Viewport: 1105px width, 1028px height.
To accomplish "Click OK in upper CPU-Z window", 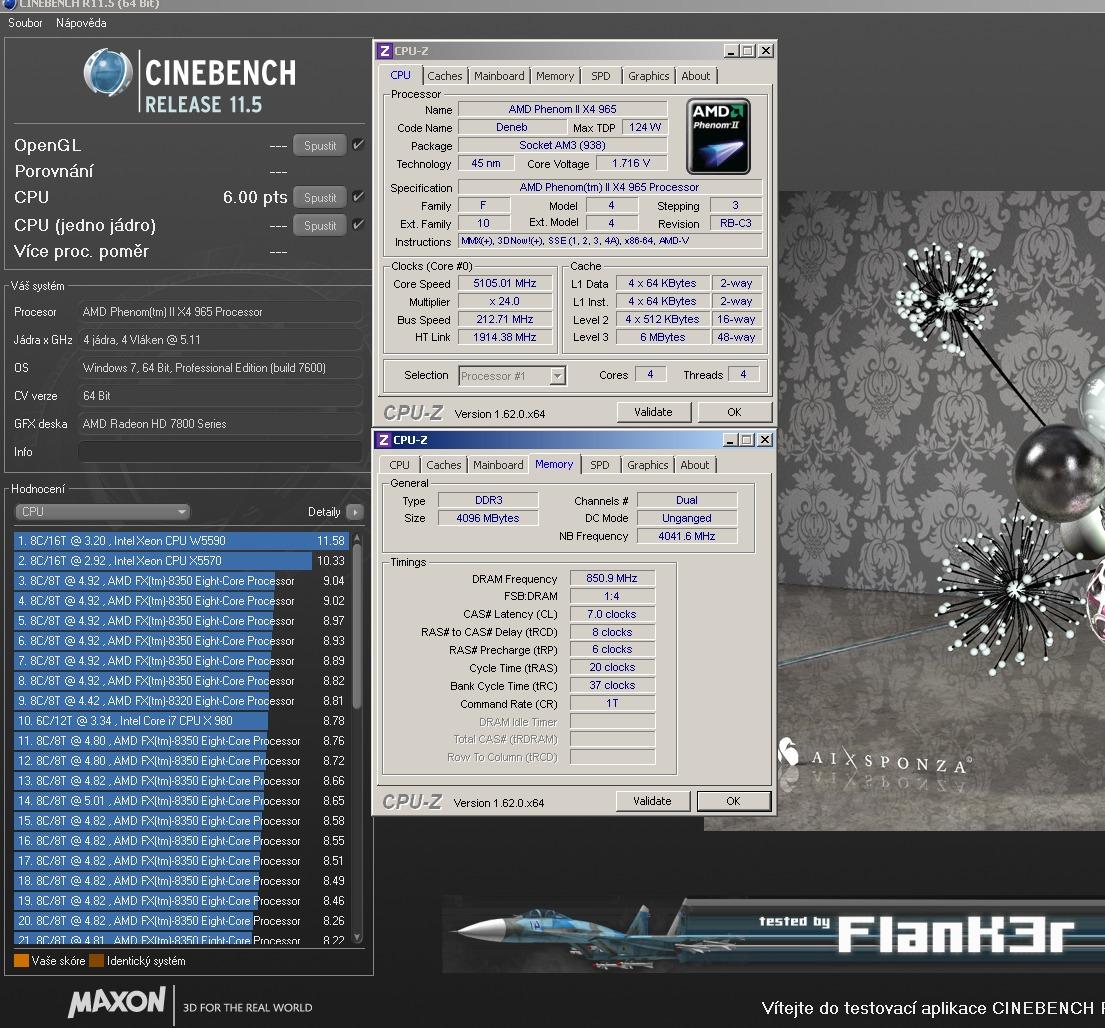I will tap(734, 412).
